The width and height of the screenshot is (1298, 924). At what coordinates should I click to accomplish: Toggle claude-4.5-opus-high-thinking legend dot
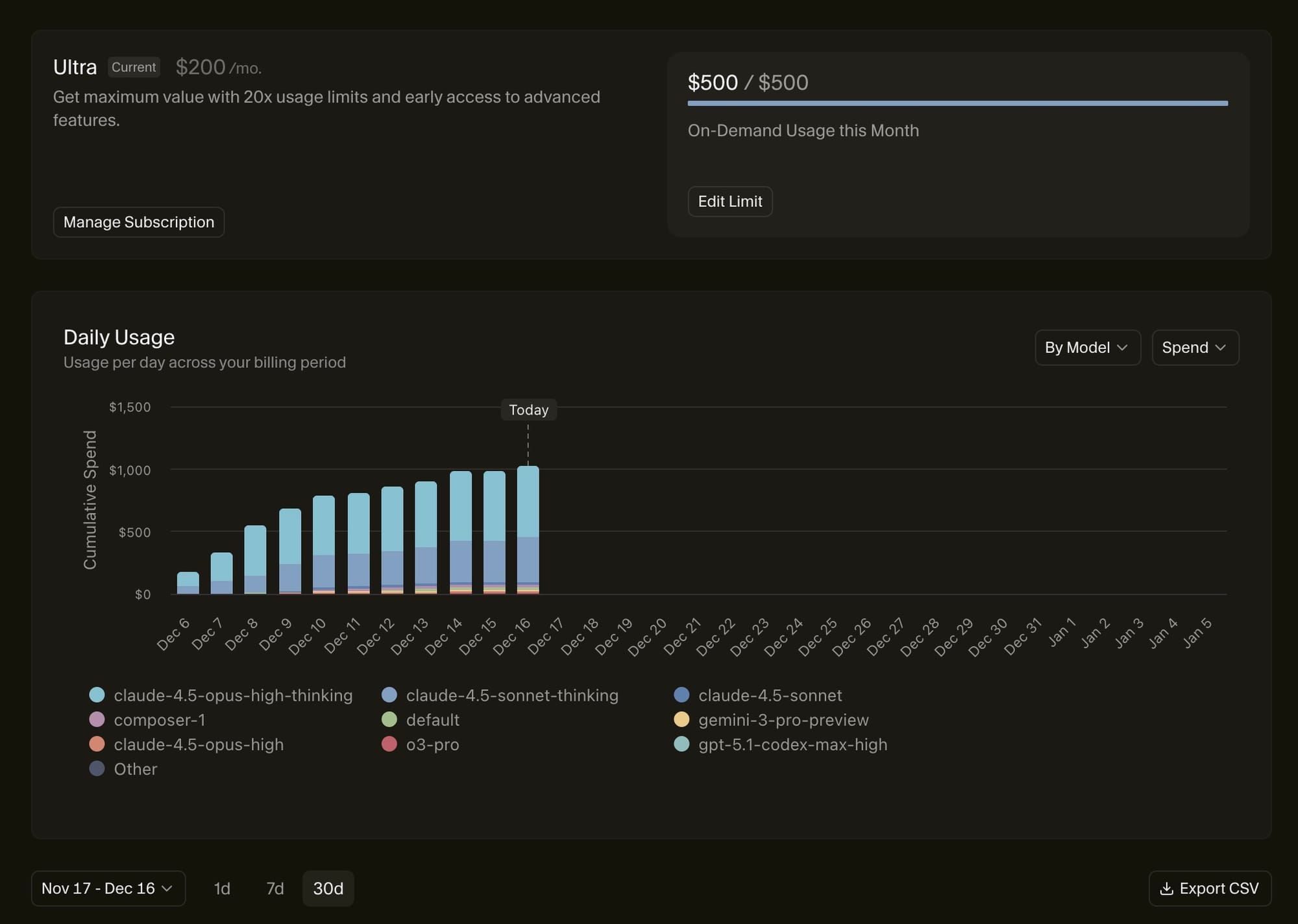coord(97,695)
